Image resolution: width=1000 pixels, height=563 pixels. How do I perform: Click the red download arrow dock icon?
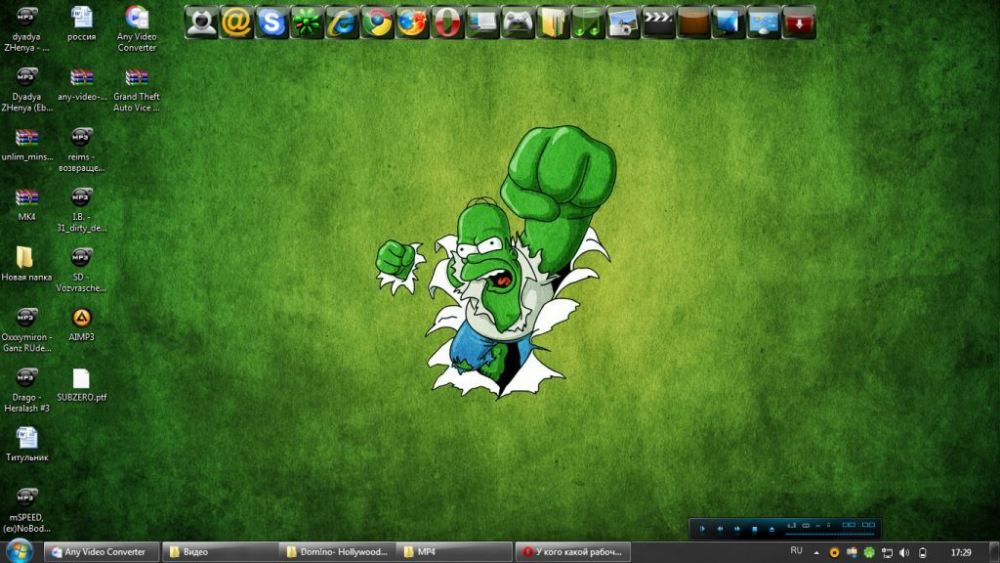point(798,22)
